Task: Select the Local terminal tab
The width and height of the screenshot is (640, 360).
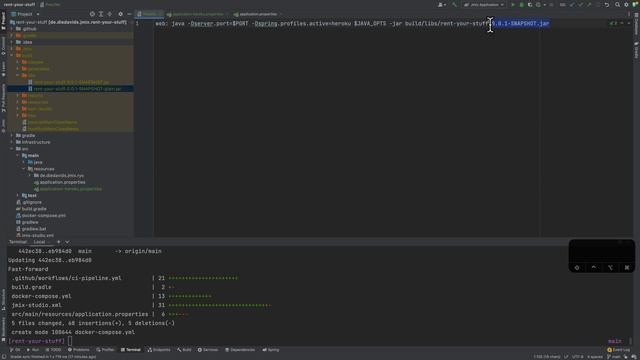Action: 39,242
